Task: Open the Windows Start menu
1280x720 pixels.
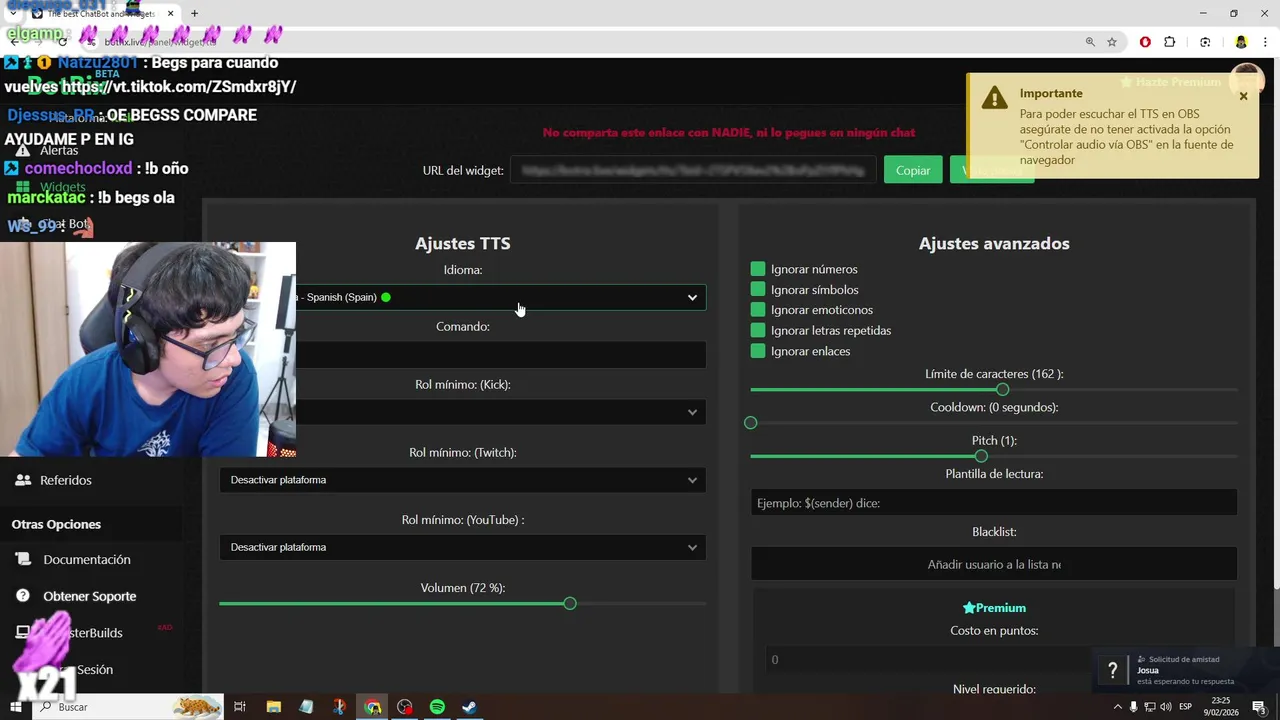Action: pyautogui.click(x=16, y=707)
